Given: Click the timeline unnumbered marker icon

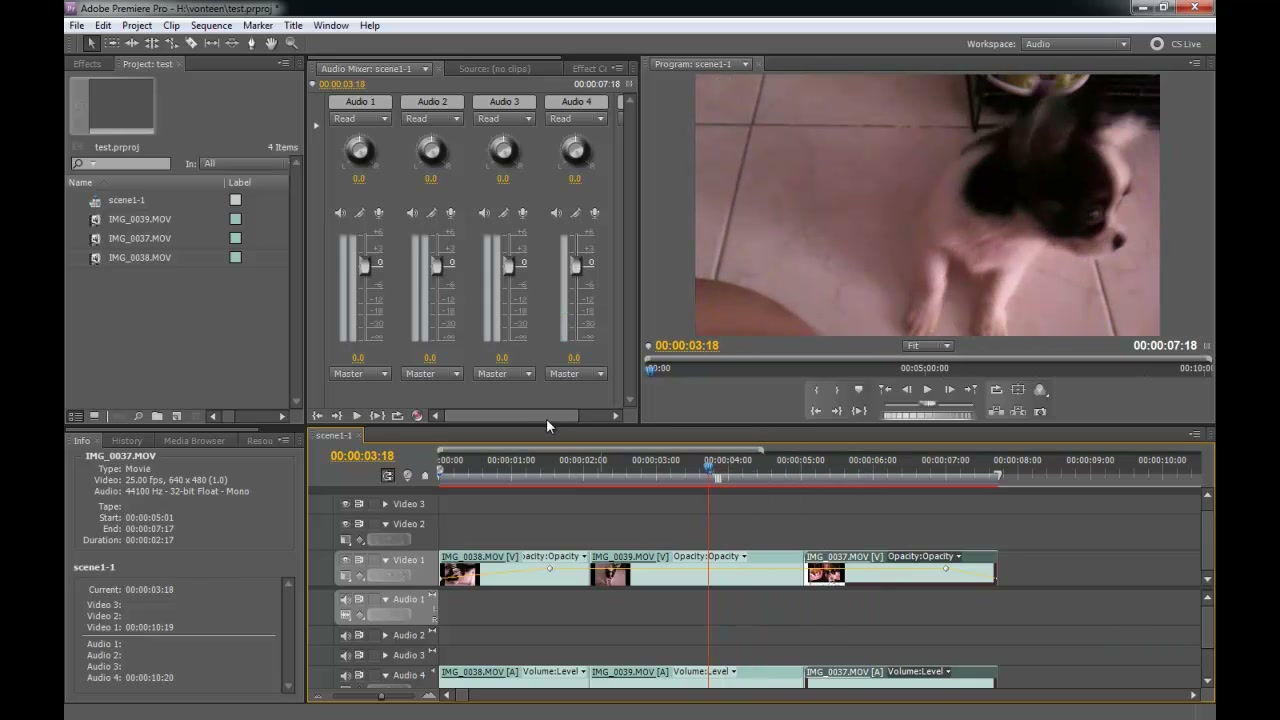Looking at the screenshot, I should [425, 476].
